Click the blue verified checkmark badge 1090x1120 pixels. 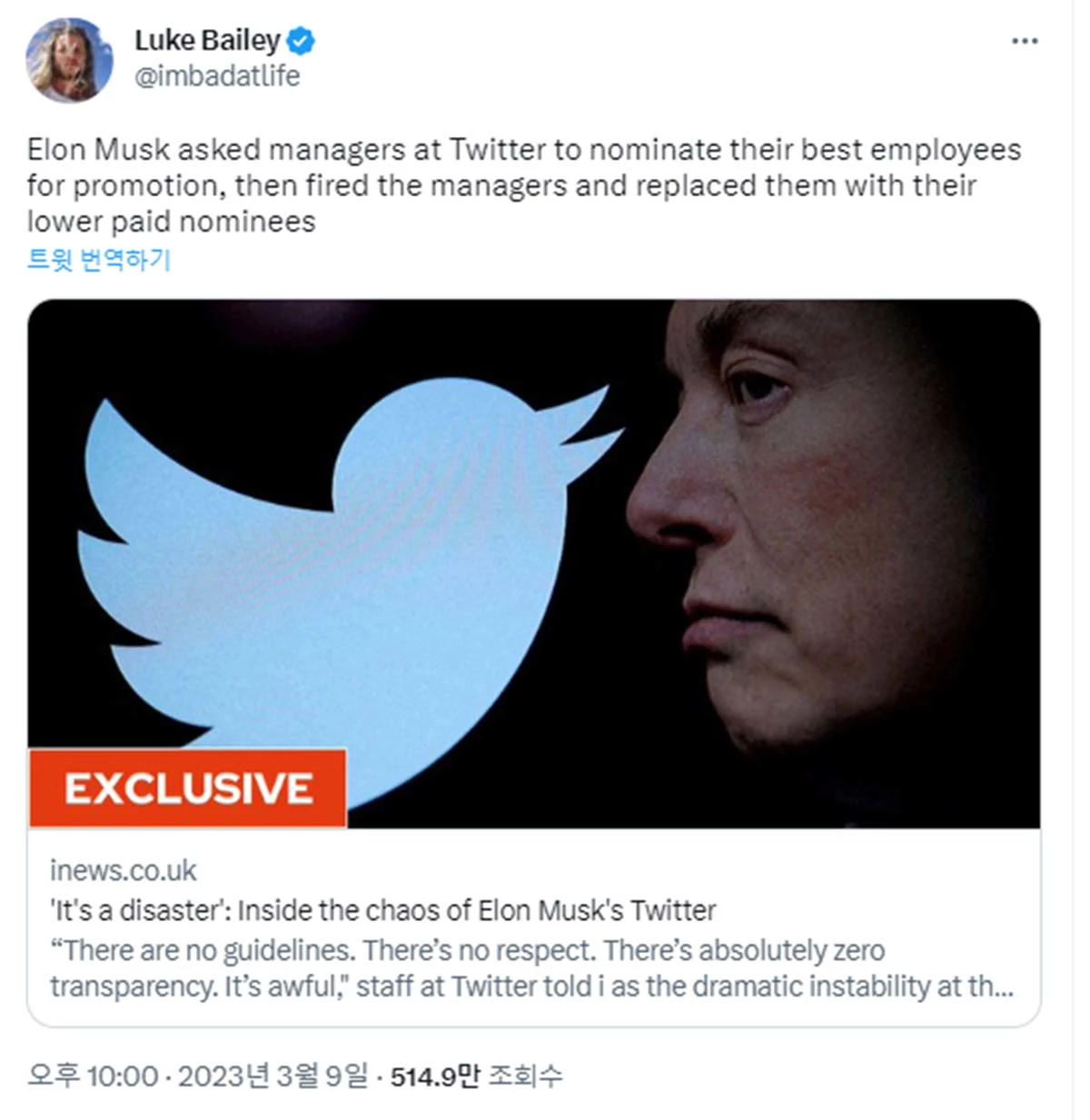[x=301, y=41]
